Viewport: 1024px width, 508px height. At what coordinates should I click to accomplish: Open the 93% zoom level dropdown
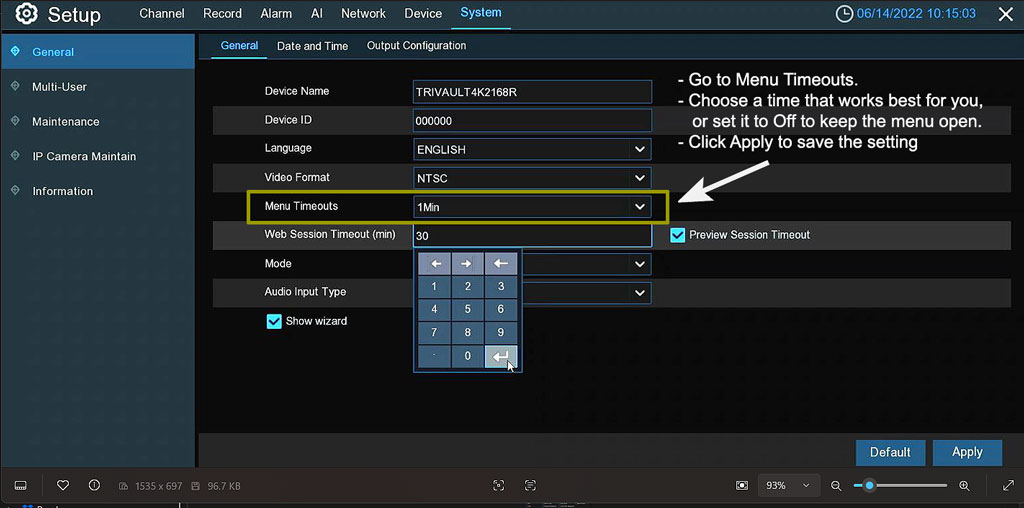point(788,486)
